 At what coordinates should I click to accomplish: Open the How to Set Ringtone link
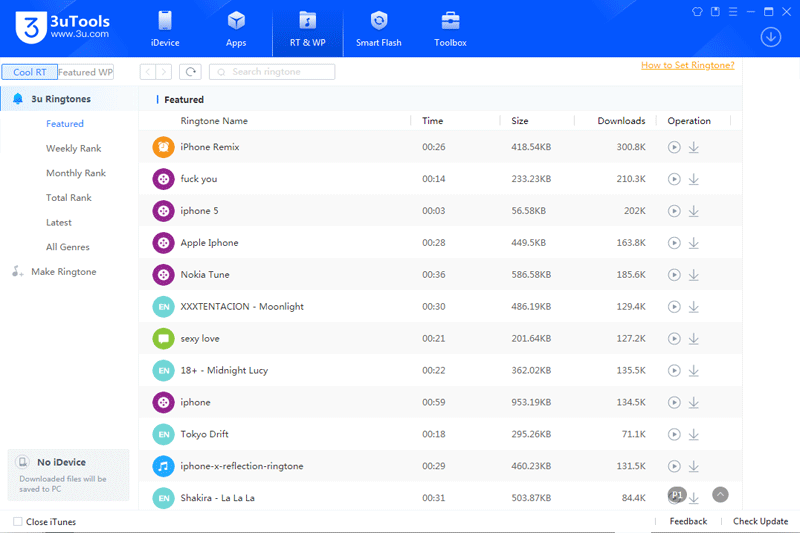[687, 65]
